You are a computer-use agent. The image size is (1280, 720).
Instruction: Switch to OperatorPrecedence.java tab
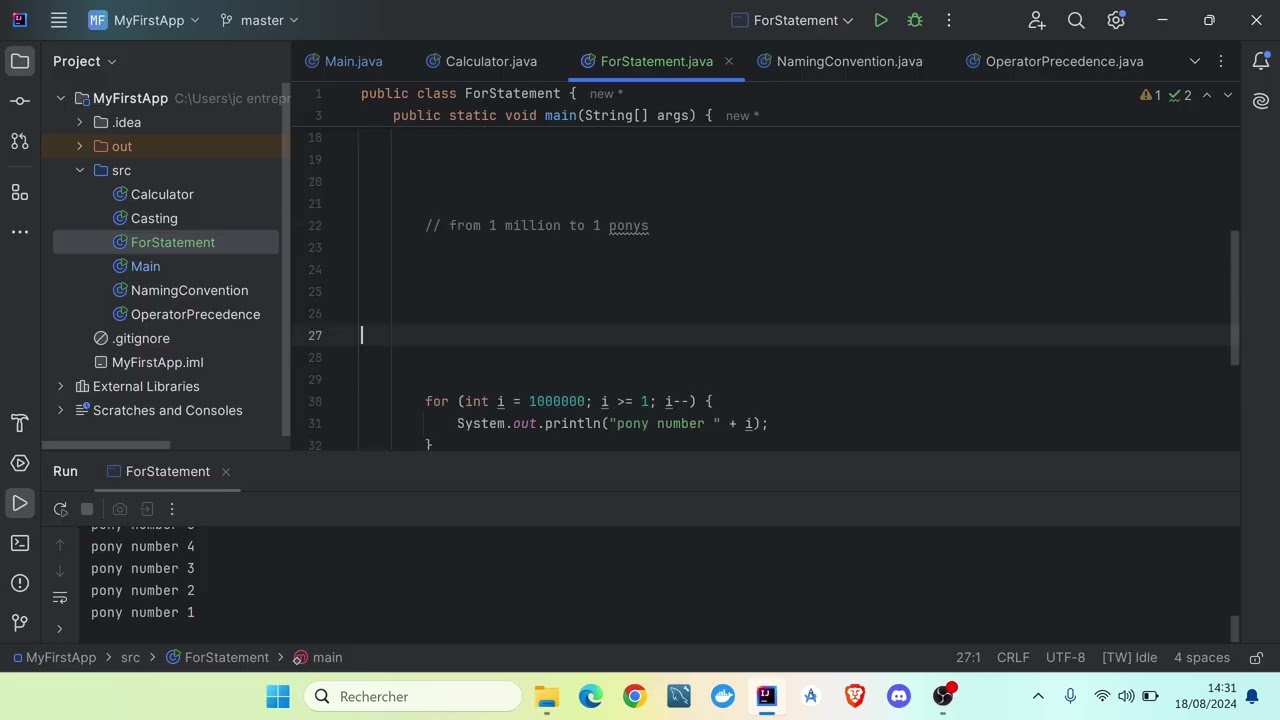coord(1054,61)
